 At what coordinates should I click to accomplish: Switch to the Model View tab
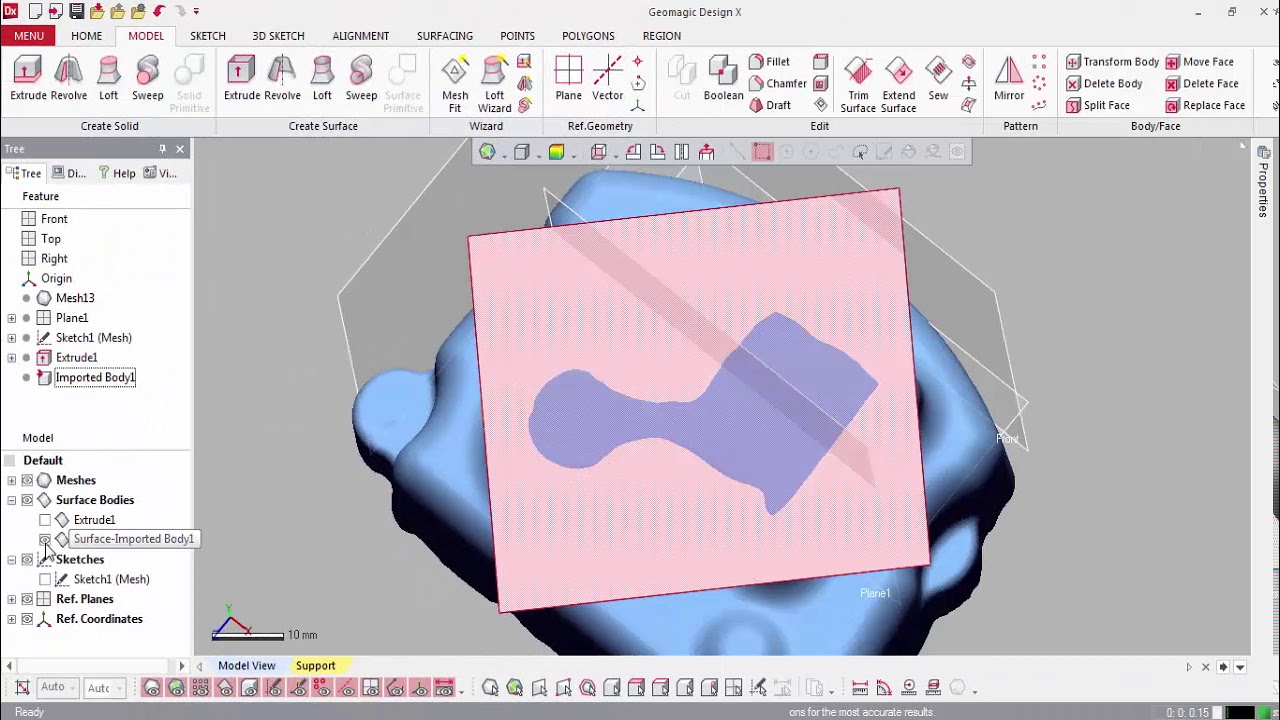point(246,666)
